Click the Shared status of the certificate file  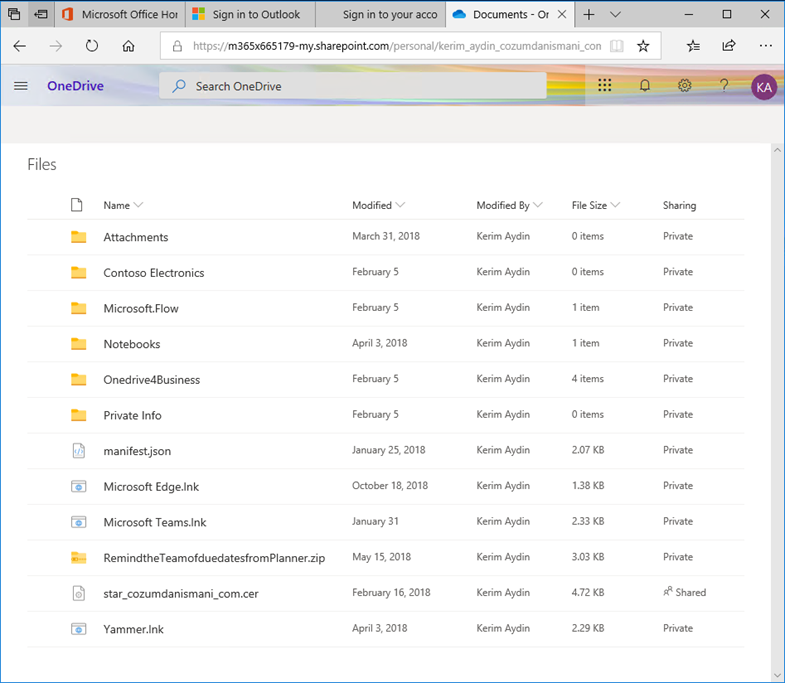pos(684,592)
